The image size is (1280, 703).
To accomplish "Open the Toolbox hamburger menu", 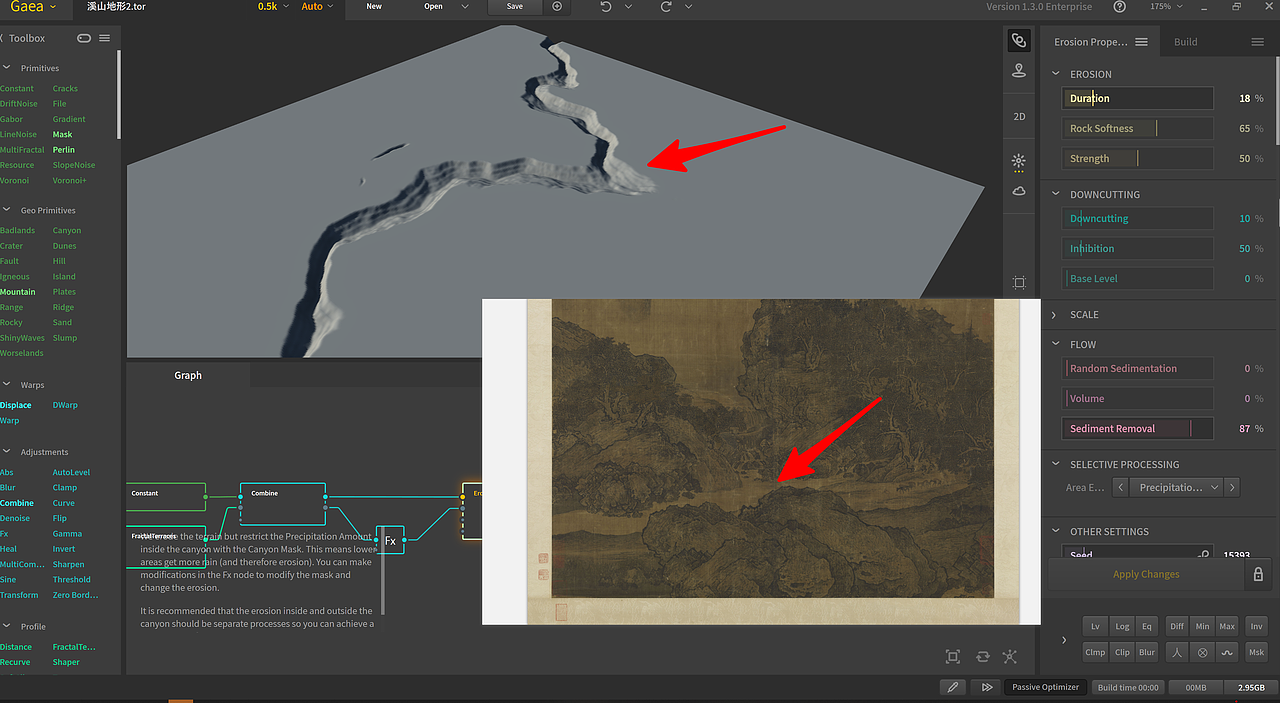I will (105, 38).
